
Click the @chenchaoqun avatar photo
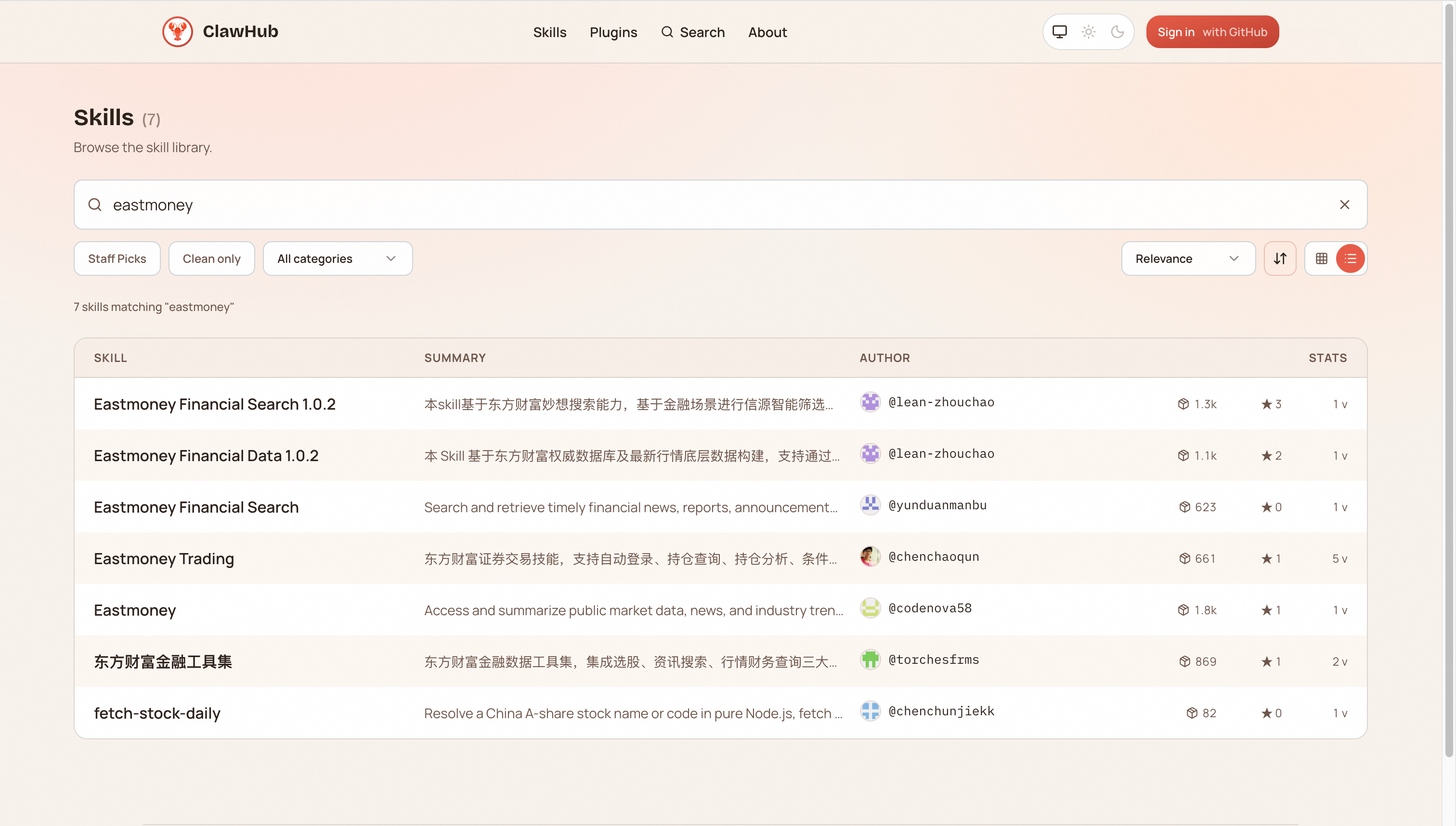pyautogui.click(x=870, y=557)
